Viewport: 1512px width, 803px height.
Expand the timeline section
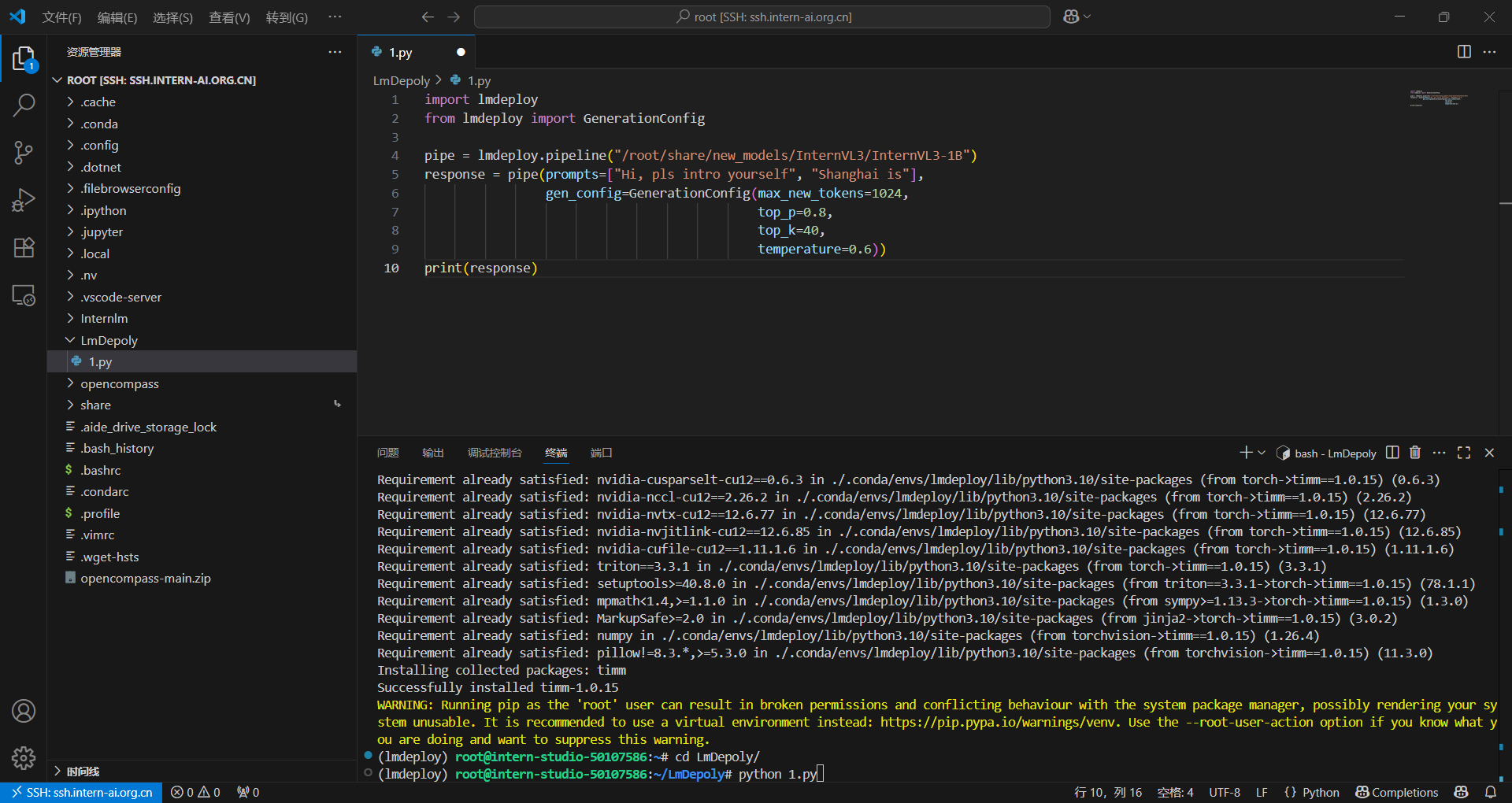[202, 771]
